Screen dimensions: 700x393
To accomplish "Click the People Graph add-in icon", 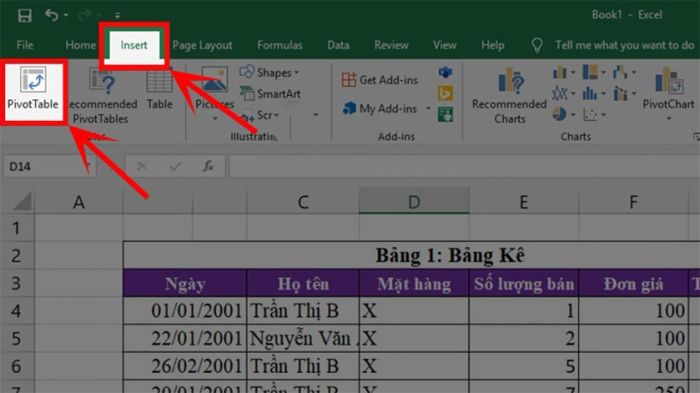I will (x=446, y=115).
